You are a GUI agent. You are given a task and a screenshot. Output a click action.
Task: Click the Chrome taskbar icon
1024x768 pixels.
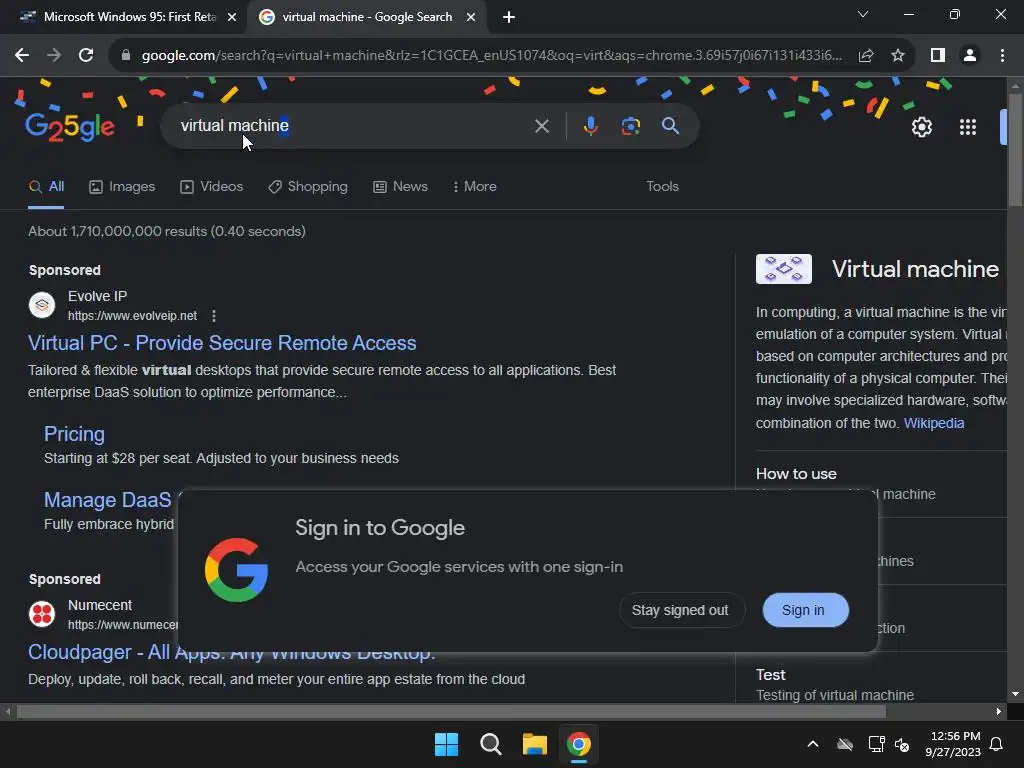579,744
